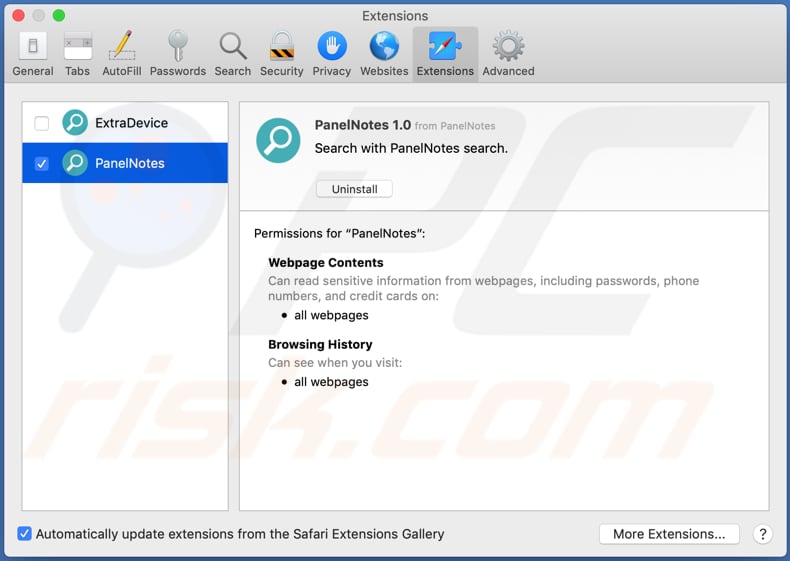Select ExtraDevice in the extensions list

pos(131,123)
